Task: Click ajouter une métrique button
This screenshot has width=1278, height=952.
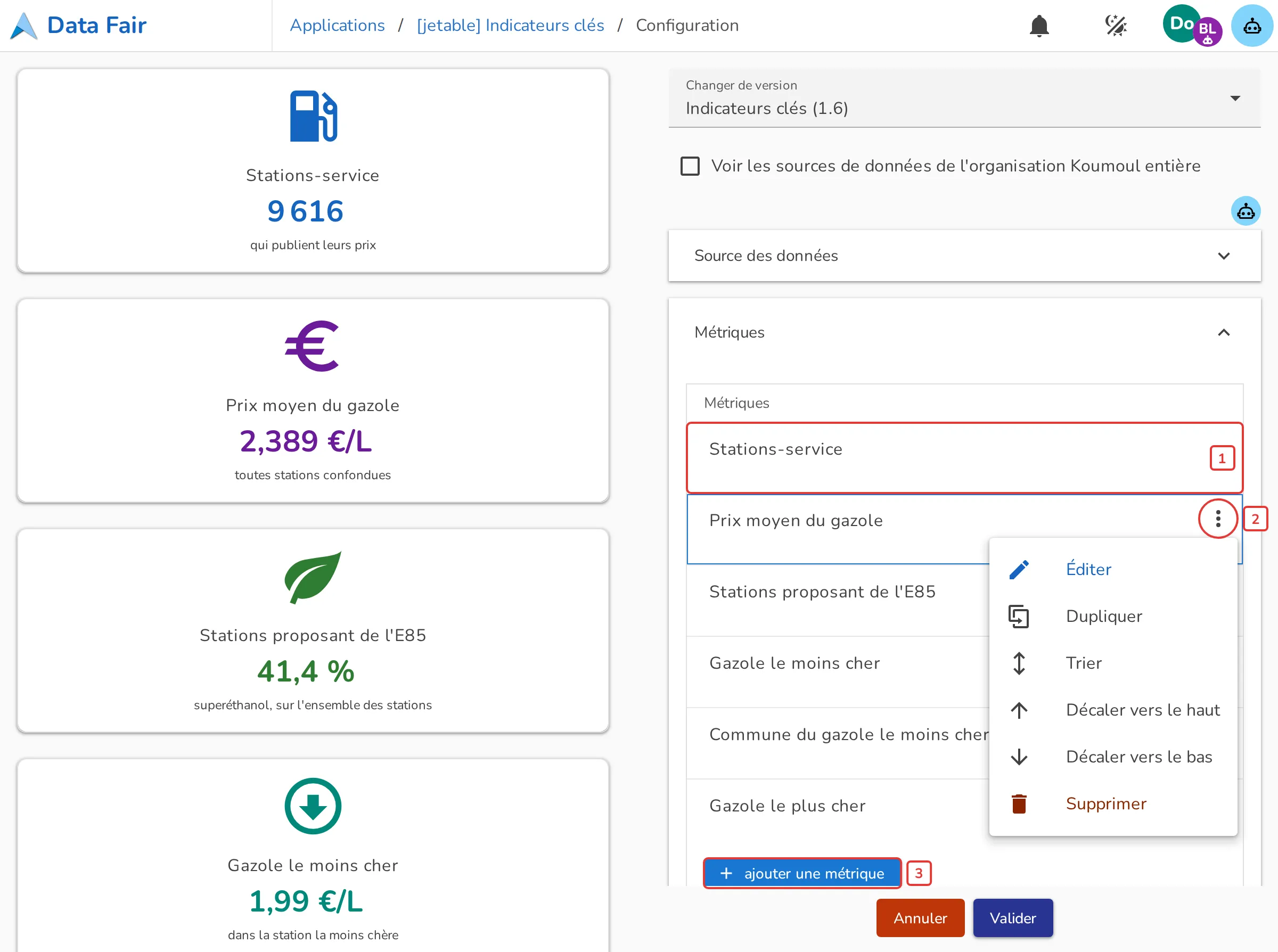Action: (802, 874)
